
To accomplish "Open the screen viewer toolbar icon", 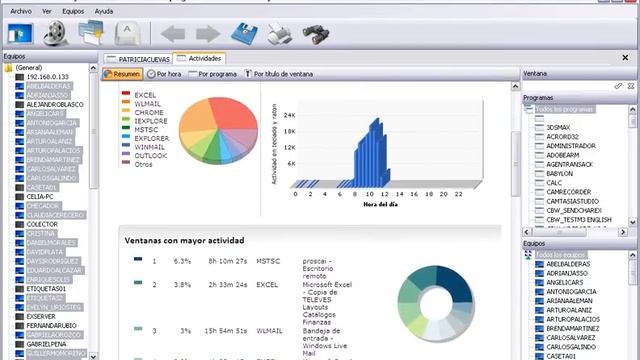I will point(20,34).
